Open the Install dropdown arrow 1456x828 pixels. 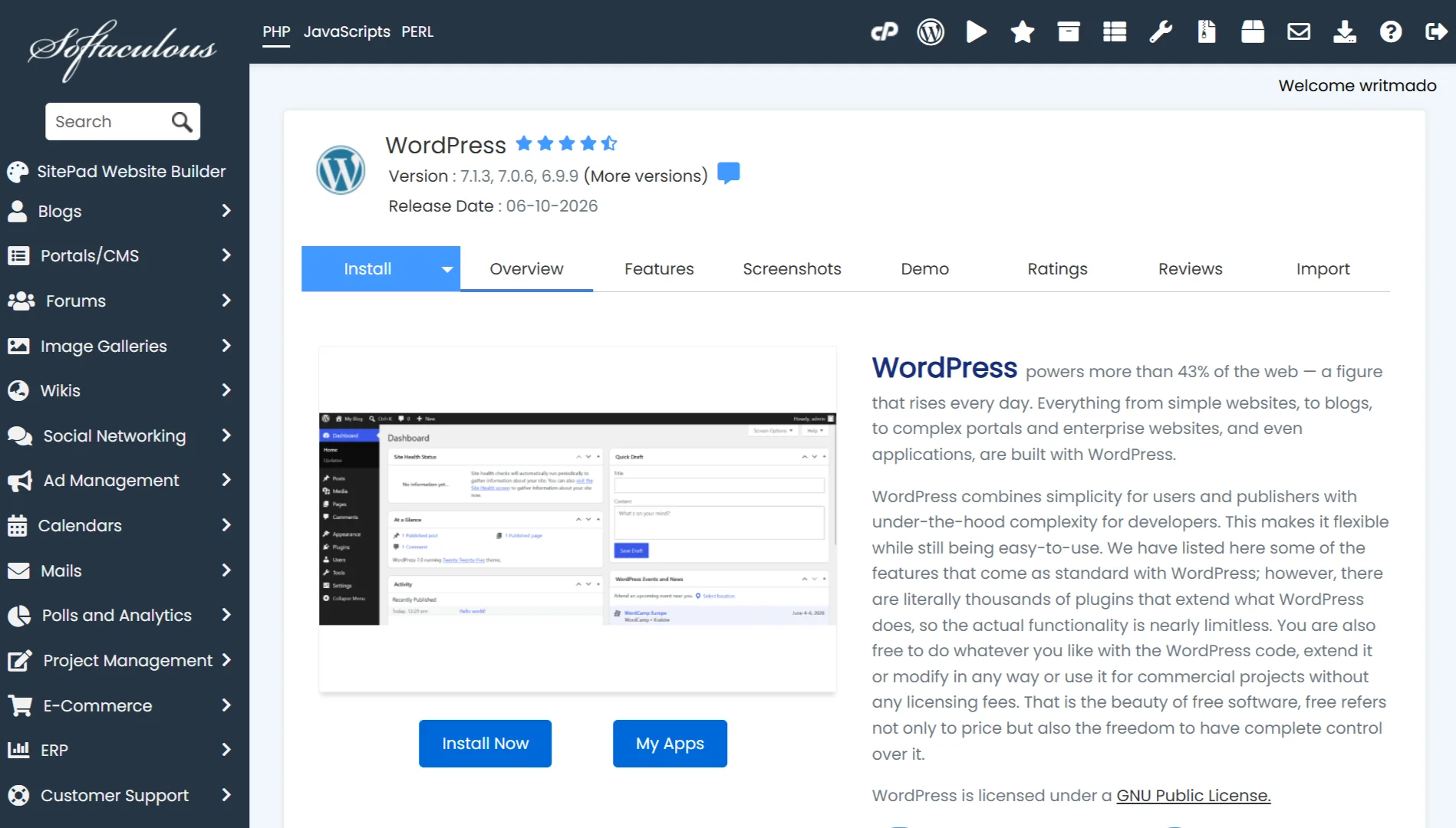click(x=447, y=269)
